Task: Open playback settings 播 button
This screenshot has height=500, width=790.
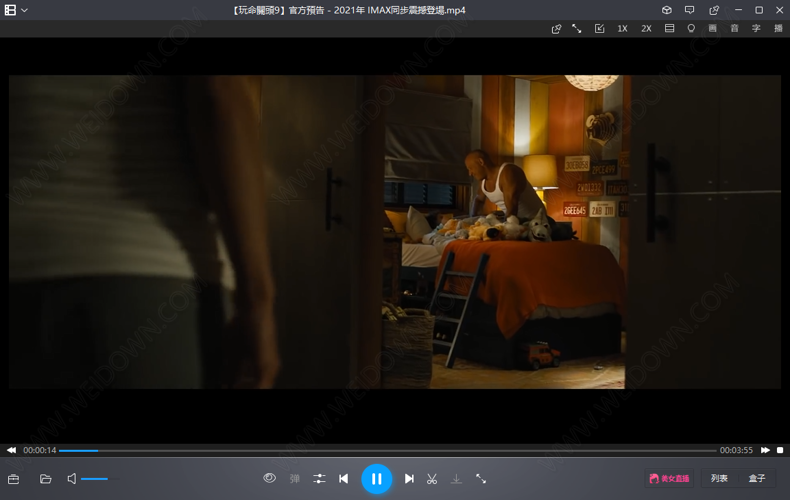Action: tap(778, 28)
